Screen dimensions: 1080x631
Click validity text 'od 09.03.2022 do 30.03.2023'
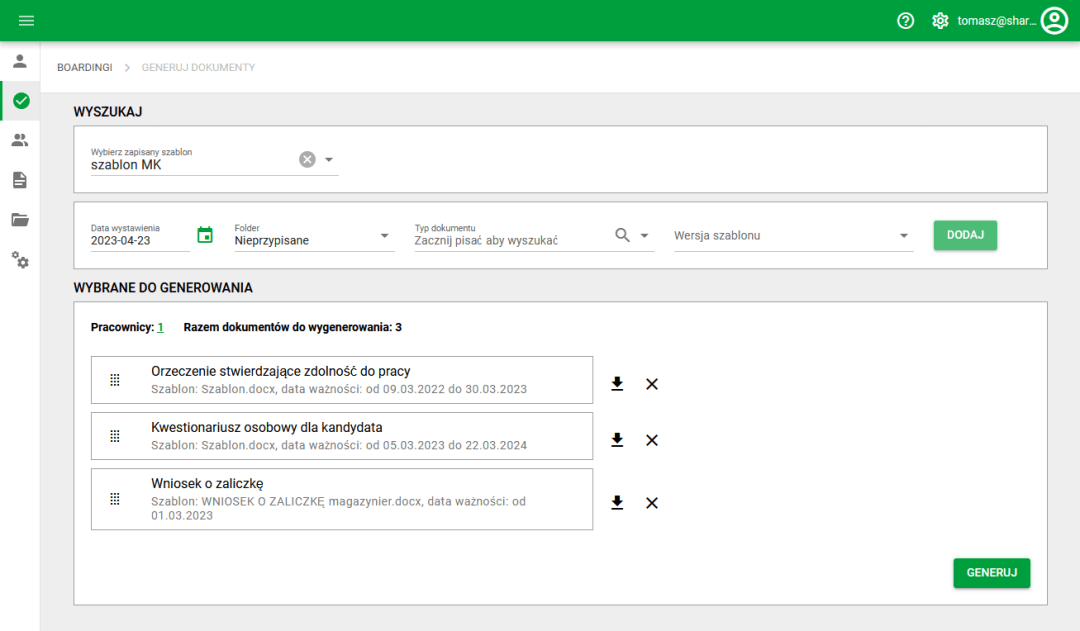446,389
